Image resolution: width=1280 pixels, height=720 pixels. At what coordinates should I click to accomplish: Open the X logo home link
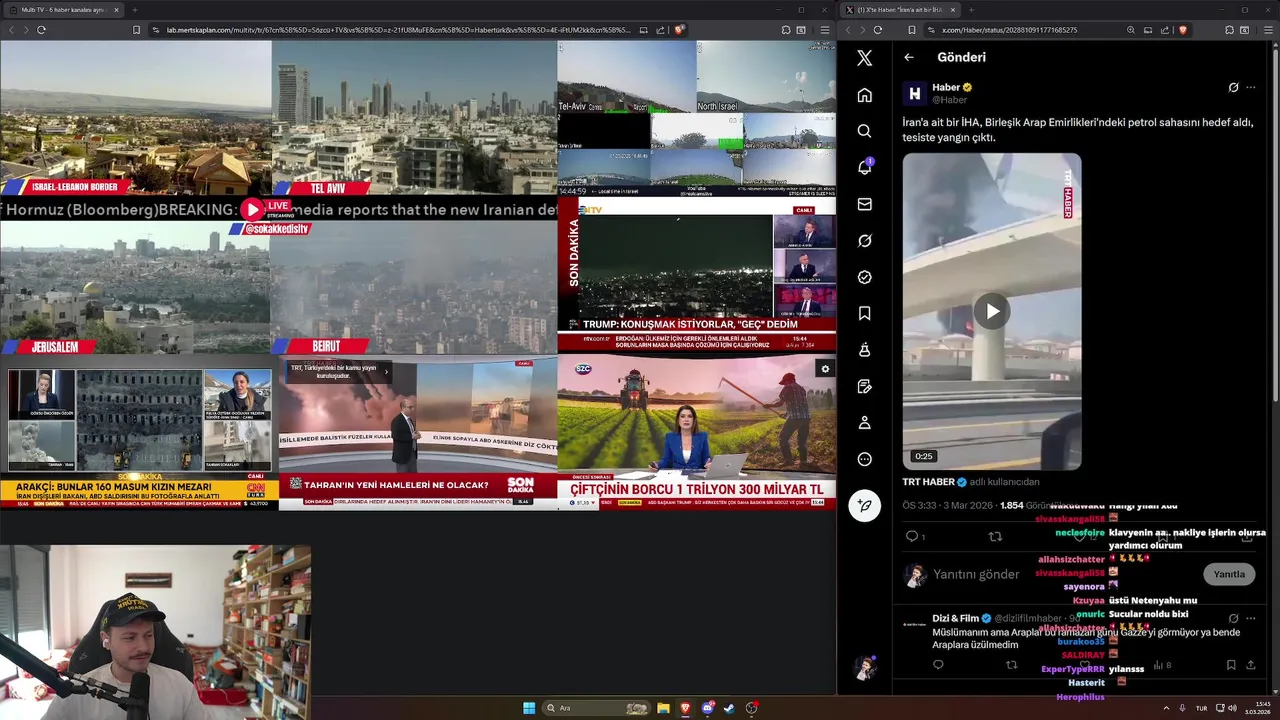point(865,58)
